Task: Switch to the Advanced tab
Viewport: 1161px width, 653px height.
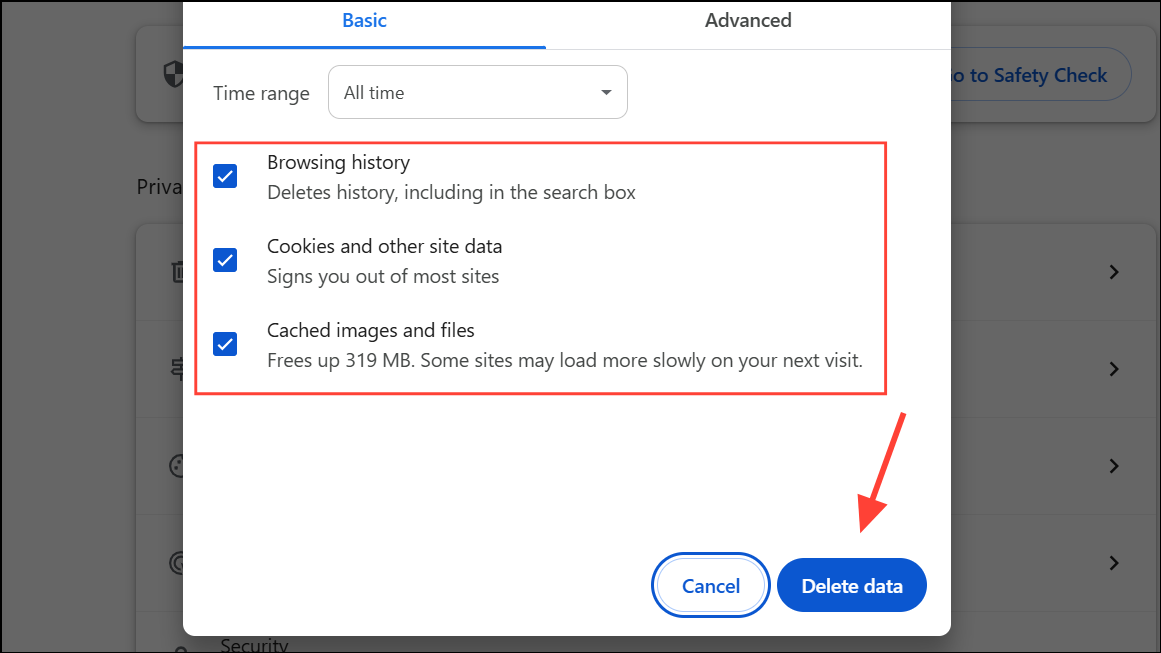Action: point(748,20)
